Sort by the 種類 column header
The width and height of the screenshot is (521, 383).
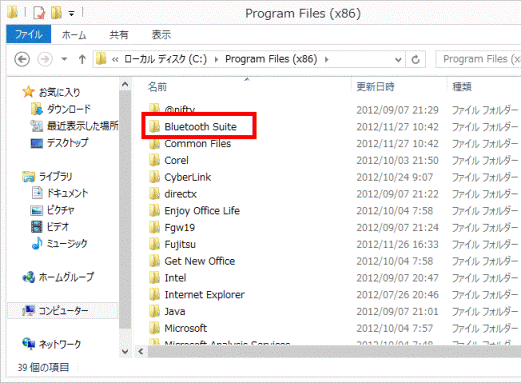(x=462, y=87)
